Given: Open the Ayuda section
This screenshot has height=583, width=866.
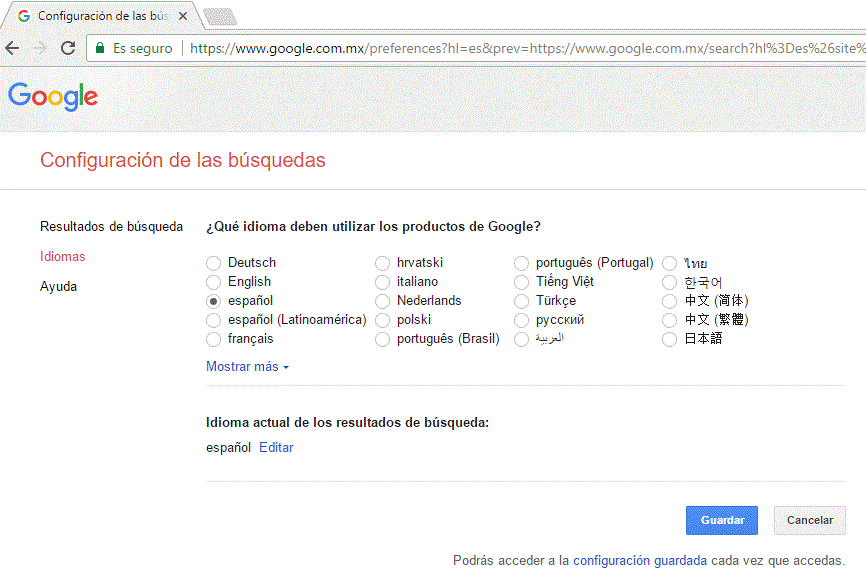Looking at the screenshot, I should click(x=59, y=287).
